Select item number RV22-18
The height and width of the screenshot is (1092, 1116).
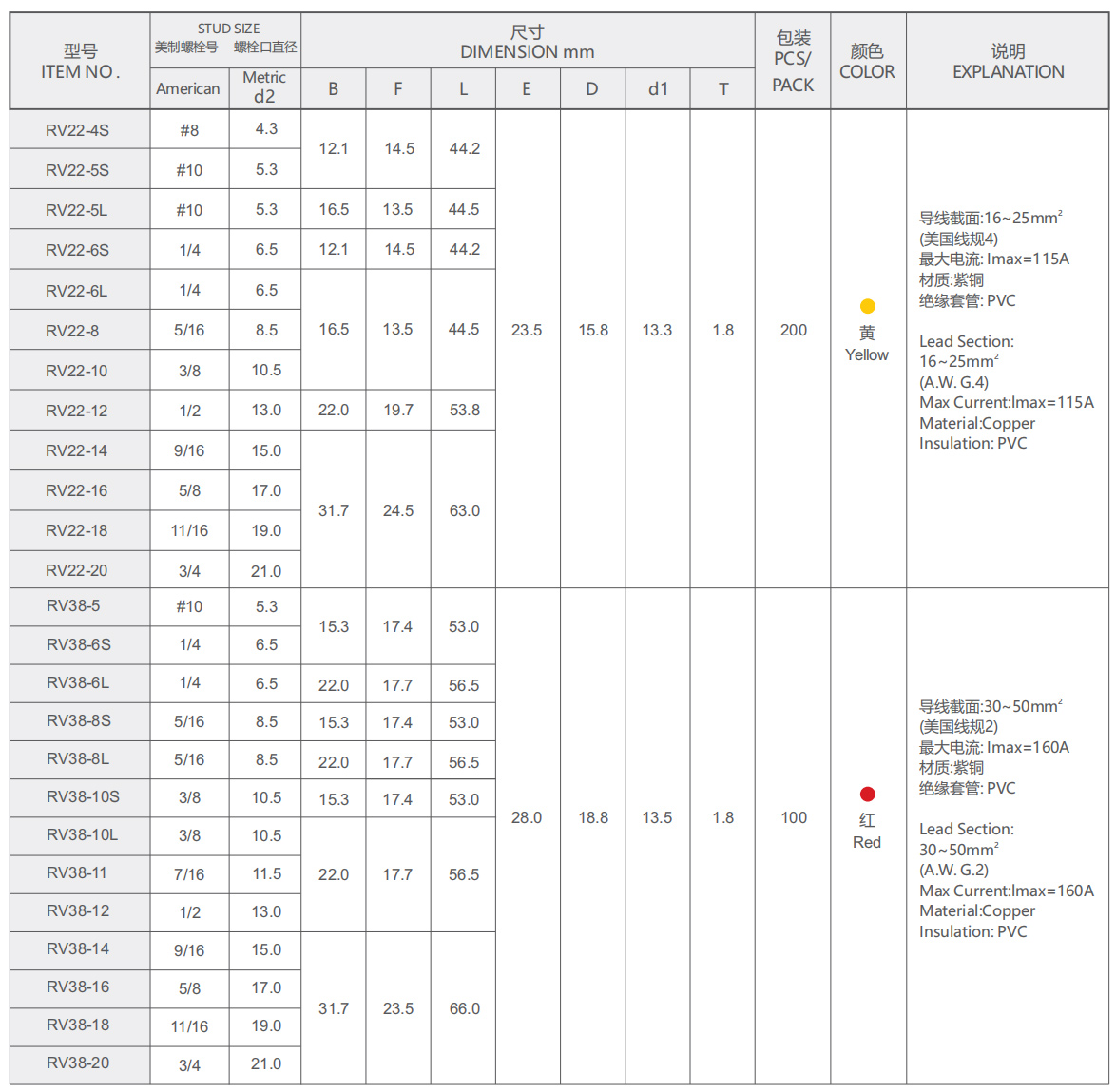coord(77,530)
